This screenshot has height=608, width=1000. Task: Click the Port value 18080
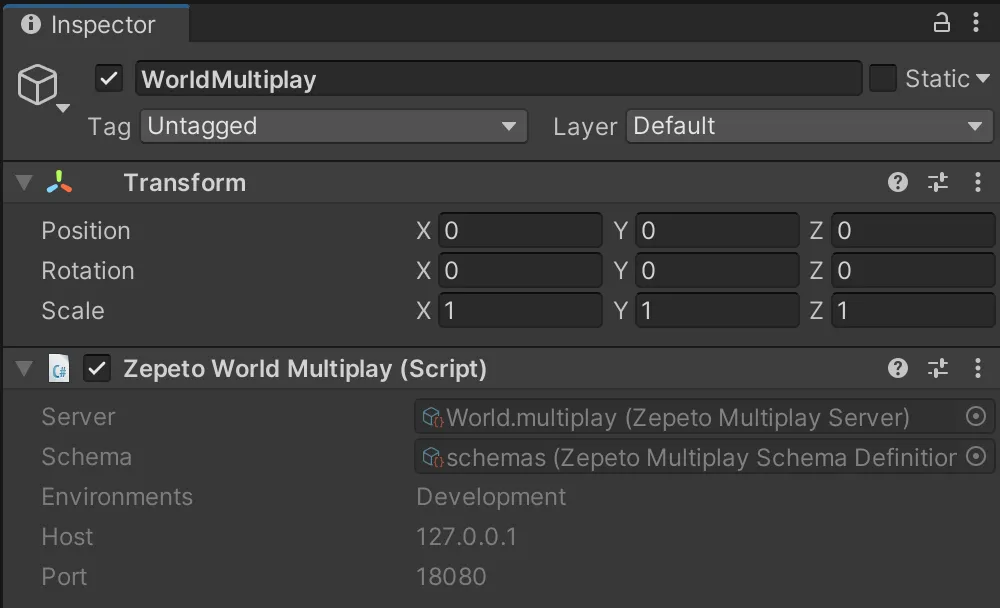(x=451, y=577)
